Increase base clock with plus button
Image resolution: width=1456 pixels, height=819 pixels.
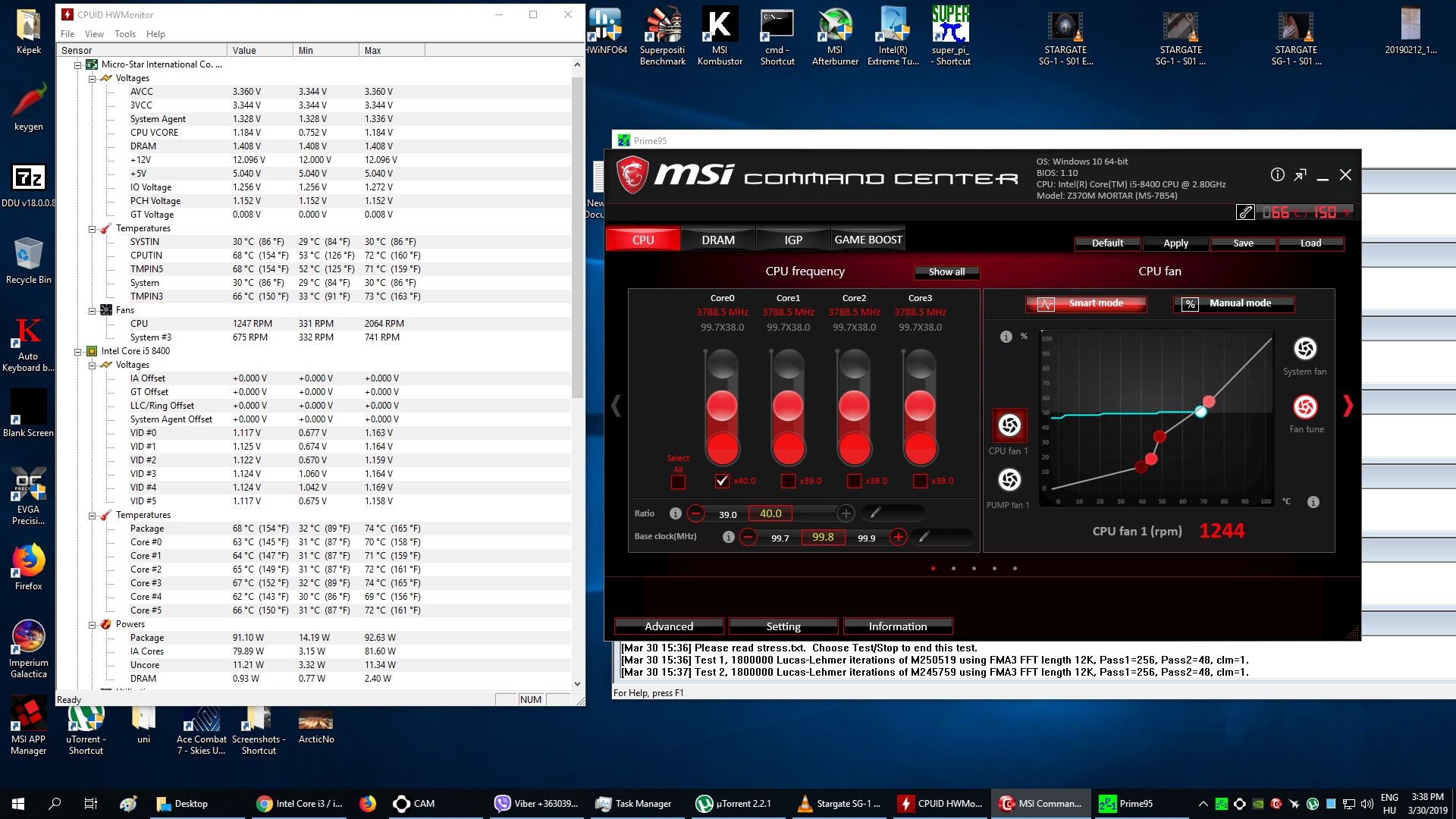[898, 537]
